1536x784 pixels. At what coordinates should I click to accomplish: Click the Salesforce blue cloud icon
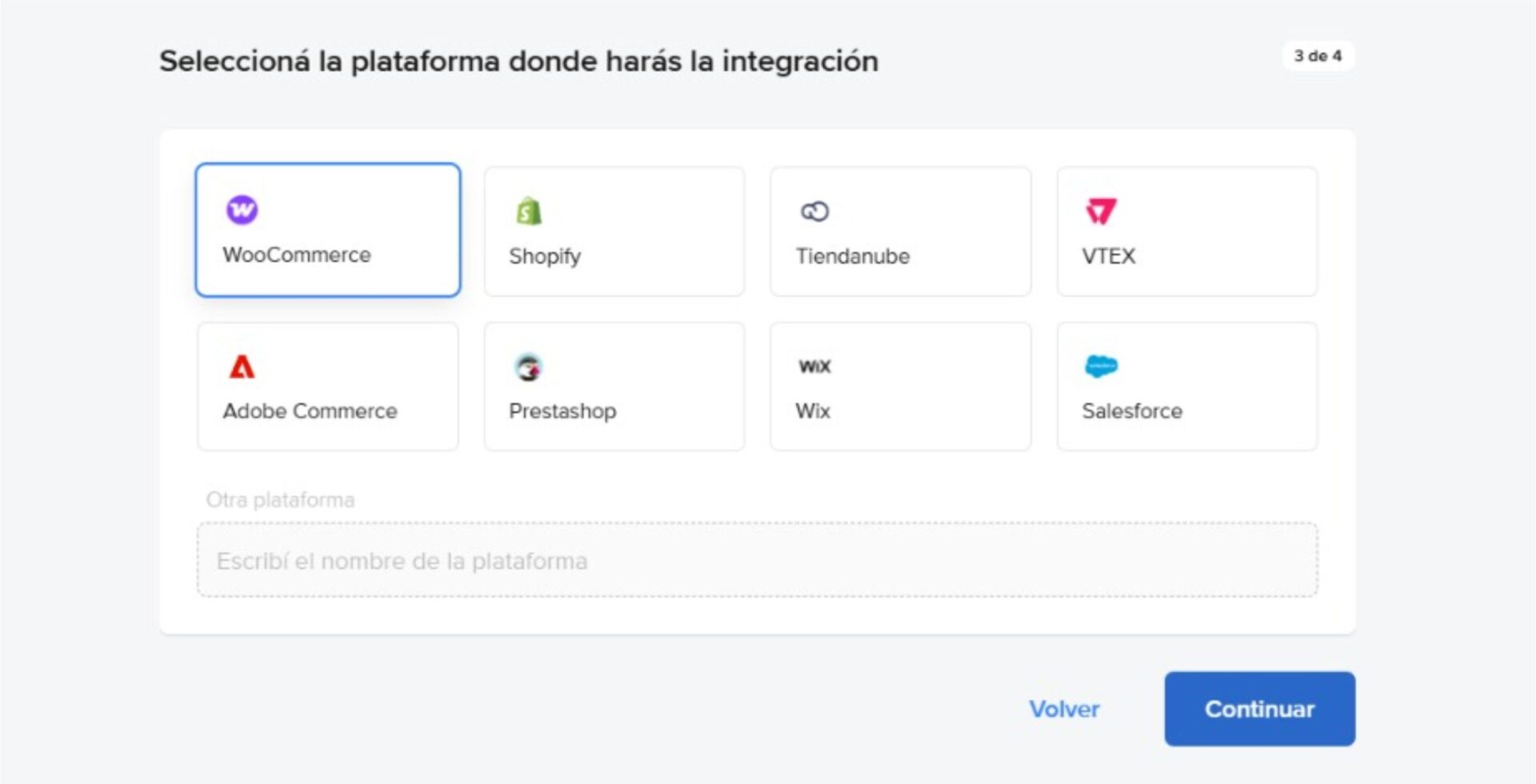pyautogui.click(x=1101, y=366)
